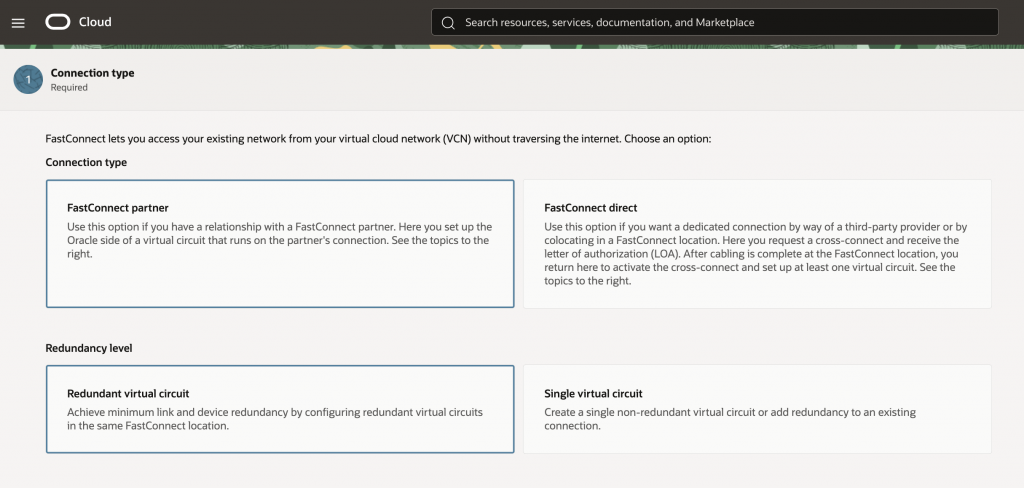Click the bold Connection type section heading
This screenshot has height=488, width=1024.
point(86,162)
